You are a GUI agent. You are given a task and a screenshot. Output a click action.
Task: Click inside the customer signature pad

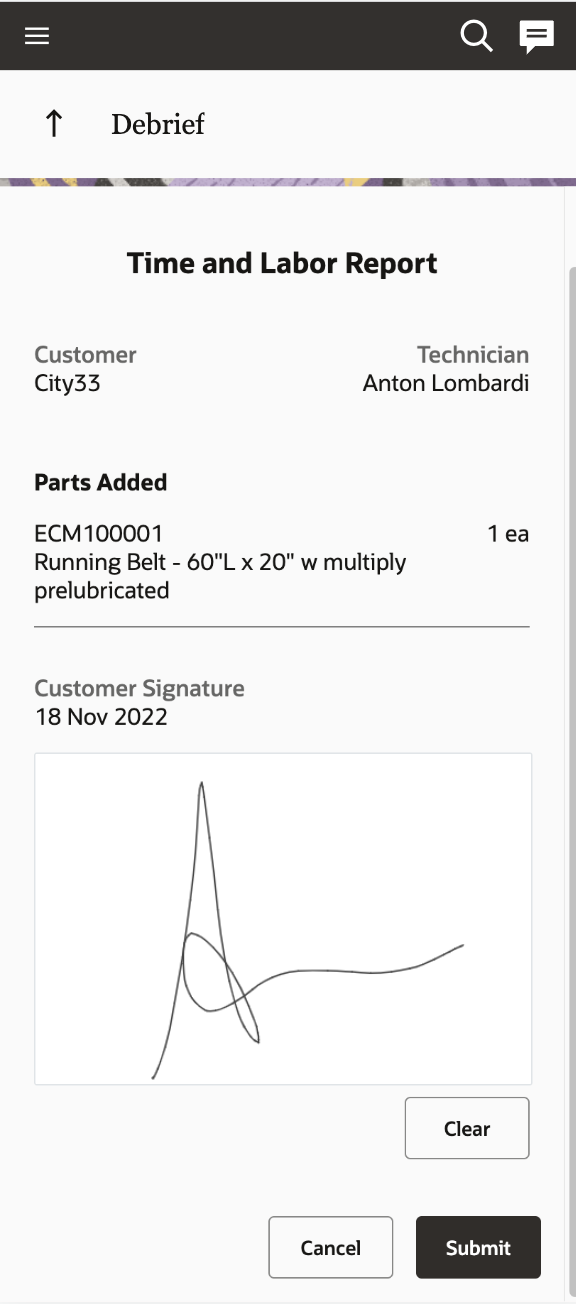click(x=283, y=919)
